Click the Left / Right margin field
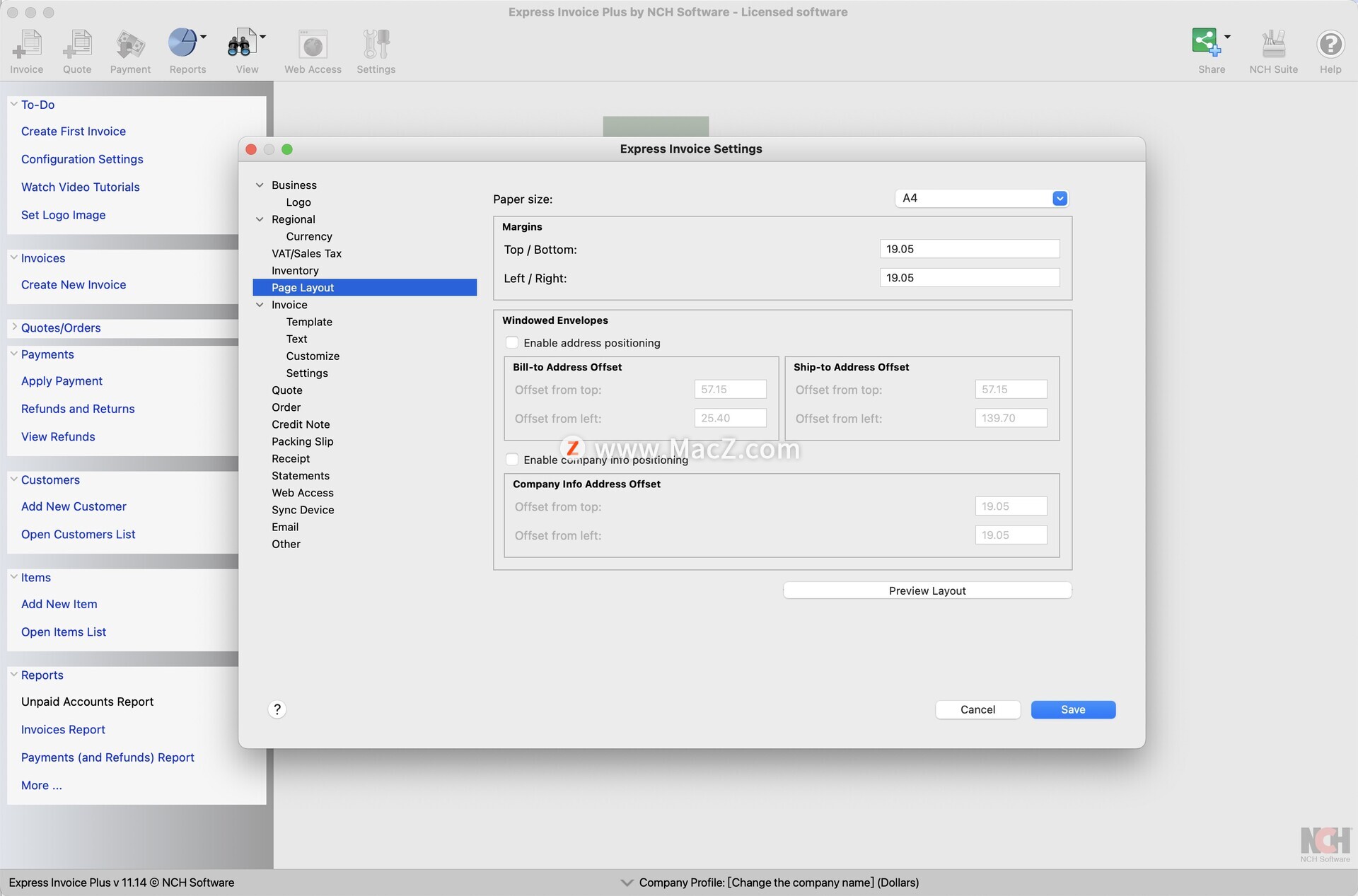 (969, 278)
